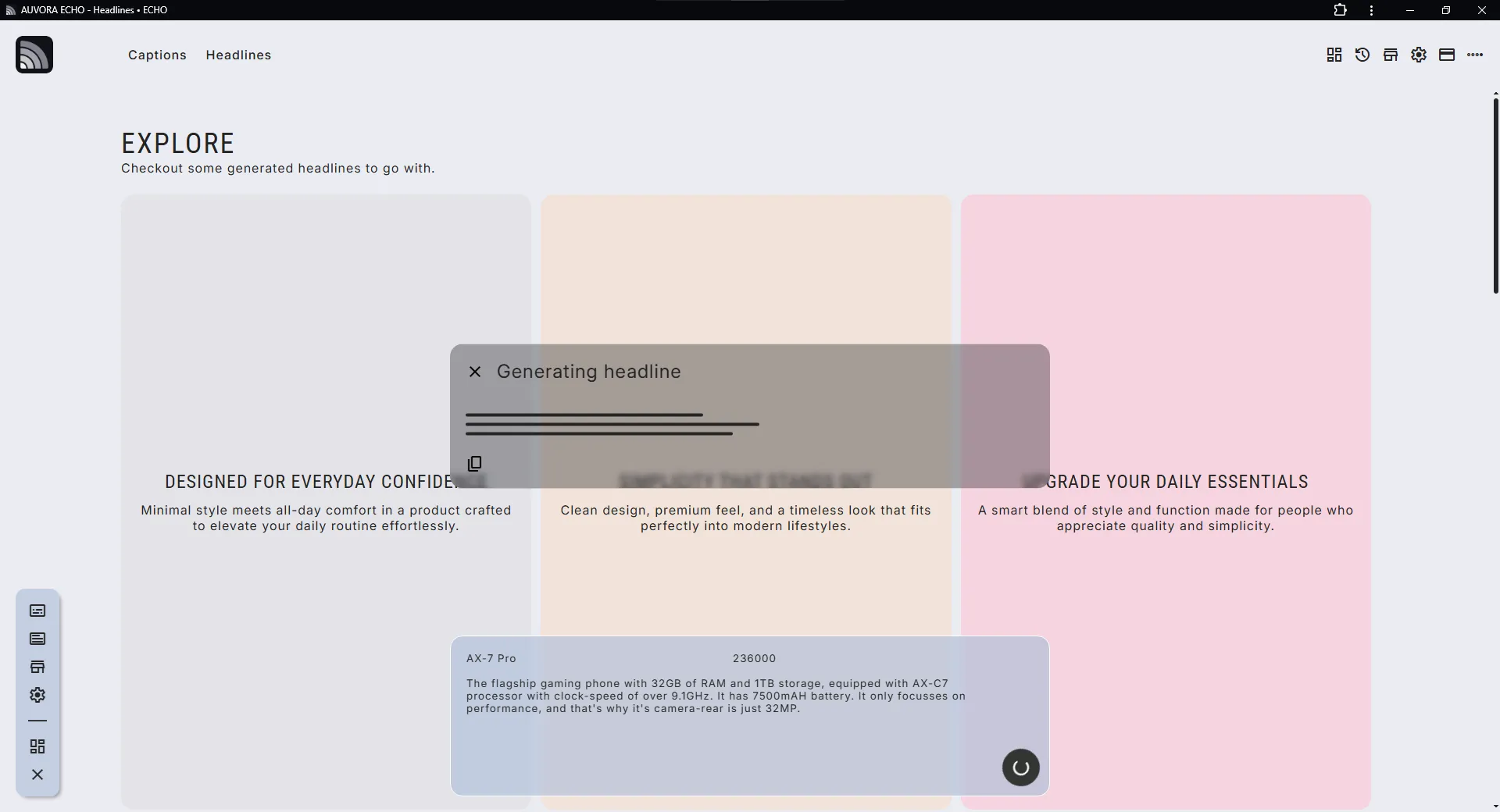Image resolution: width=1500 pixels, height=812 pixels.
Task: Expand the more options ellipsis in top toolbar
Action: [x=1475, y=55]
